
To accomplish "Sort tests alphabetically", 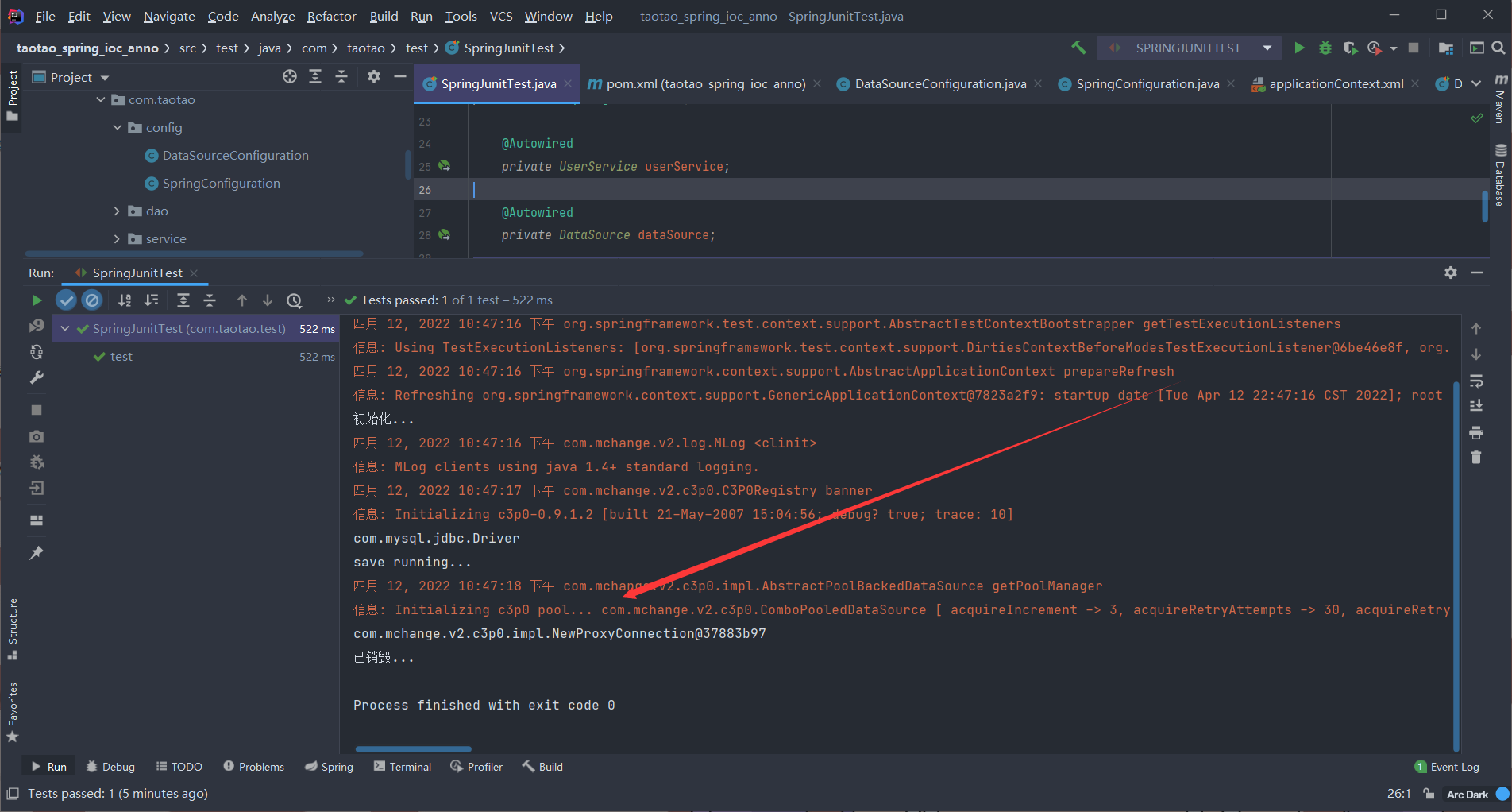I will (x=125, y=300).
